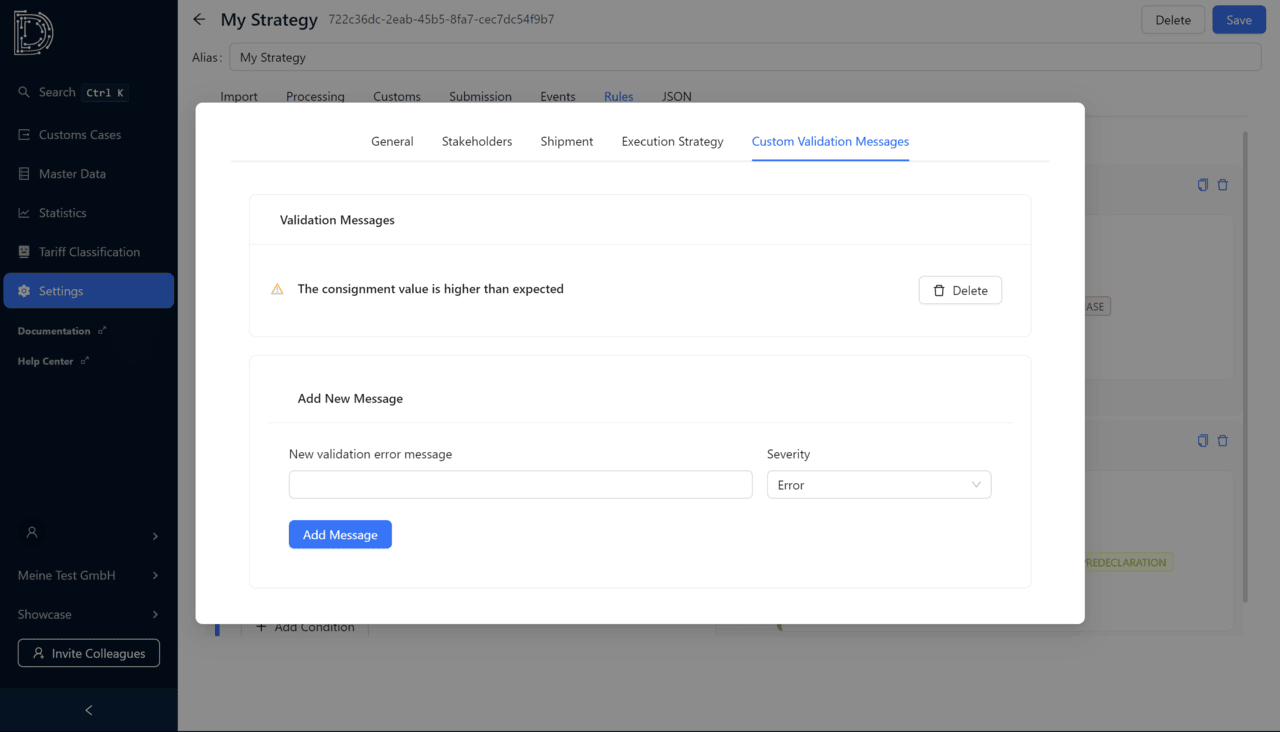Click the Add Message button
Image resolution: width=1280 pixels, height=732 pixels.
(x=340, y=534)
